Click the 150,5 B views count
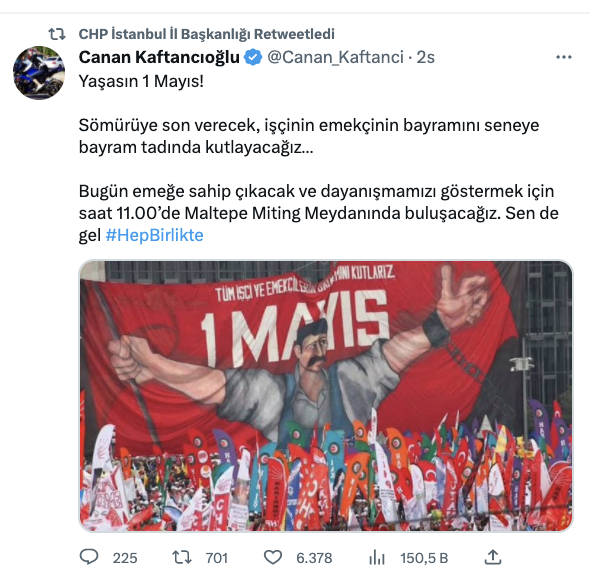 click(424, 558)
